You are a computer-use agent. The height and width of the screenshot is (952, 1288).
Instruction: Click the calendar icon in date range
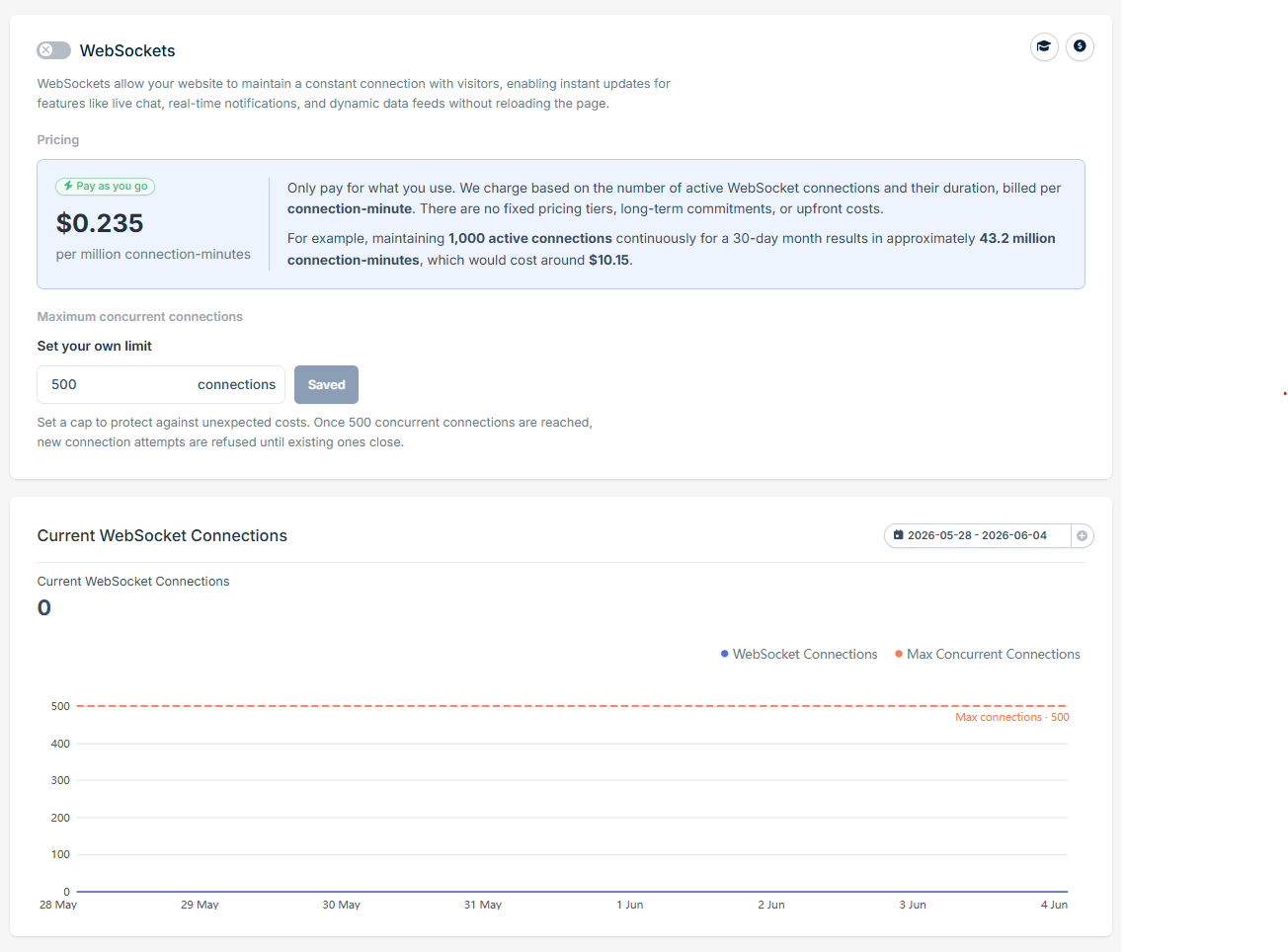pyautogui.click(x=899, y=535)
